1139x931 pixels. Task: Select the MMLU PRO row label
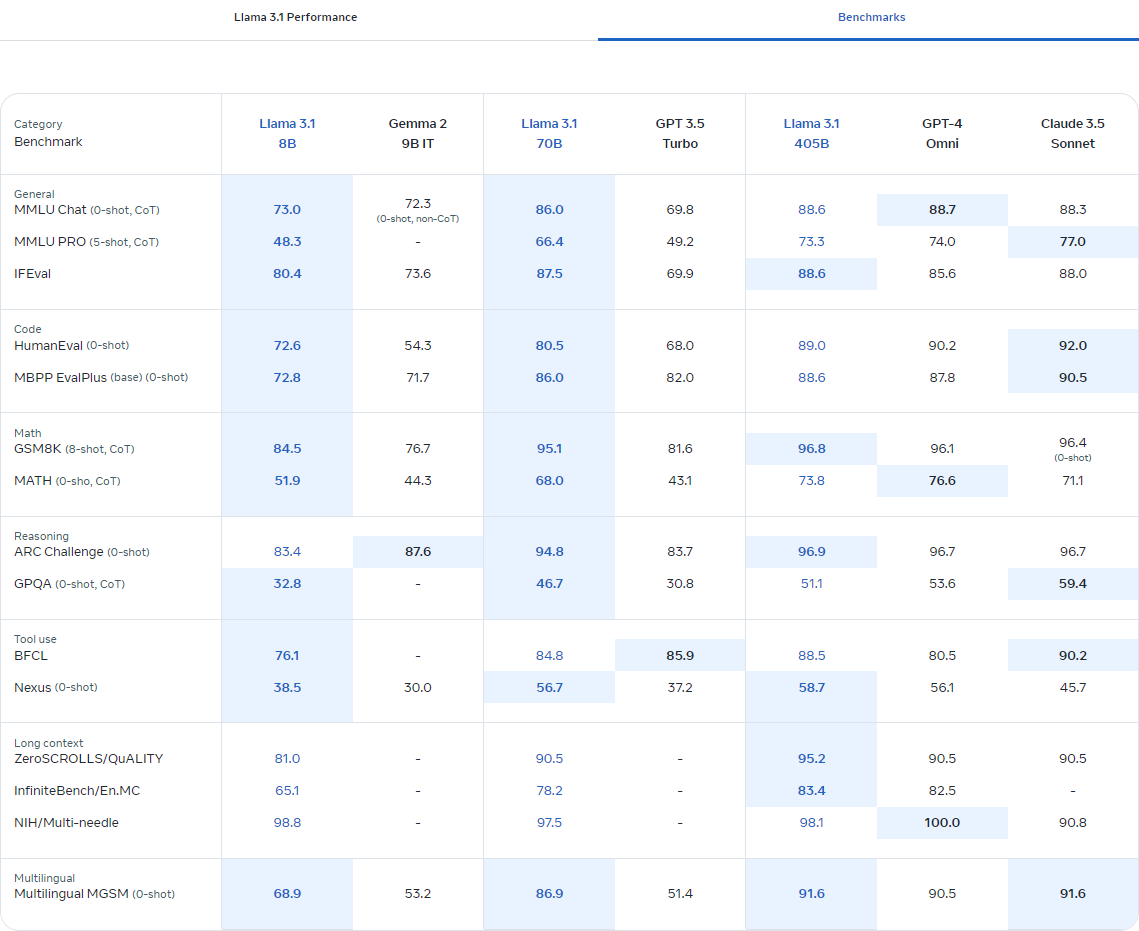coord(86,242)
